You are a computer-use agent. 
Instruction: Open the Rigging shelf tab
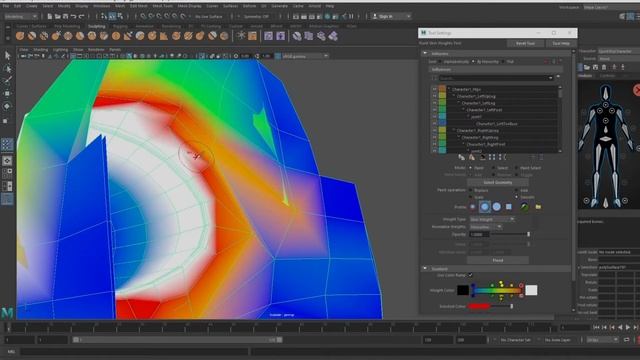(120, 26)
